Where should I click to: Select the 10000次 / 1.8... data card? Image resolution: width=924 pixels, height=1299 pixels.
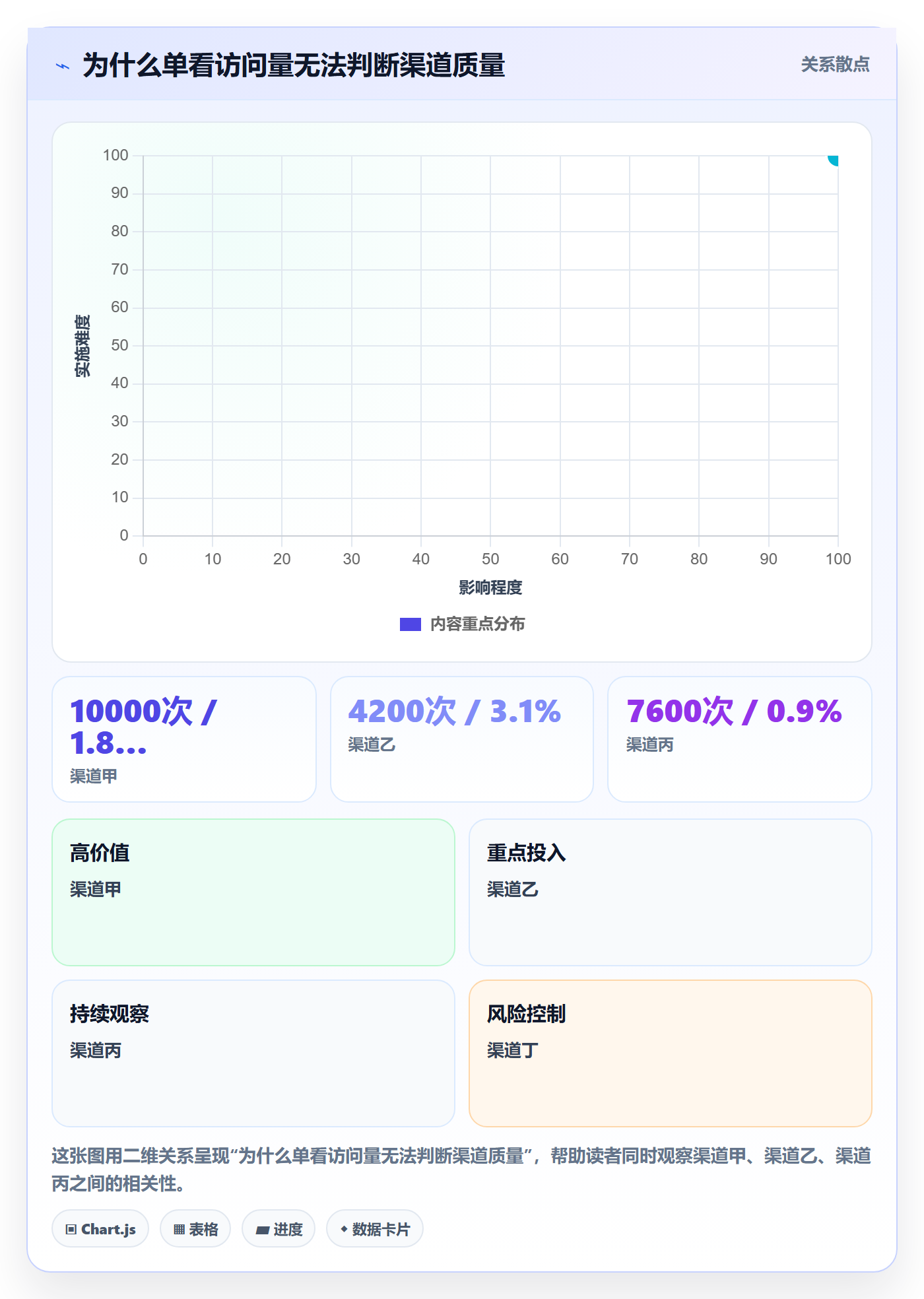(184, 739)
